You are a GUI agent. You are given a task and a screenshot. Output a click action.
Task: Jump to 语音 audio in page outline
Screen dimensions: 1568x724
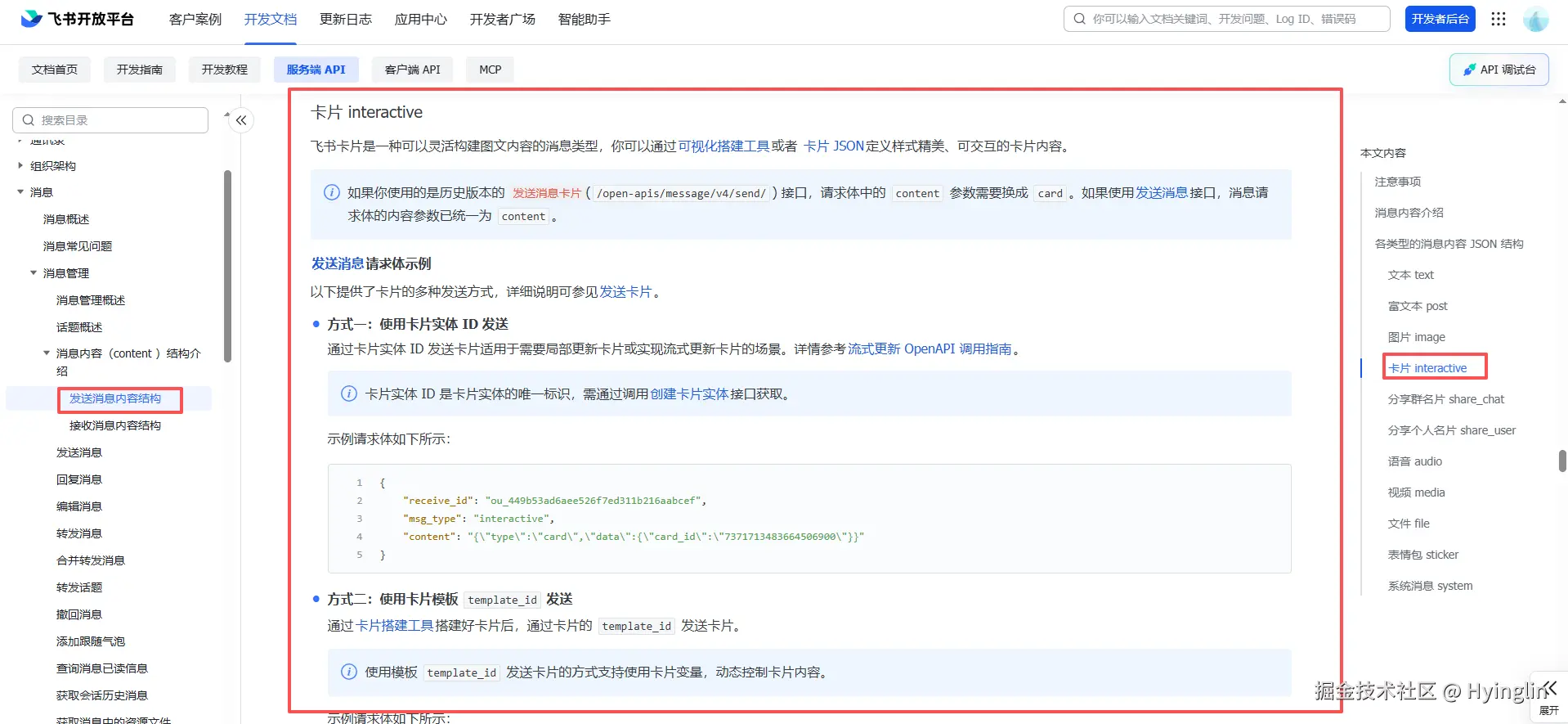[x=1415, y=461]
